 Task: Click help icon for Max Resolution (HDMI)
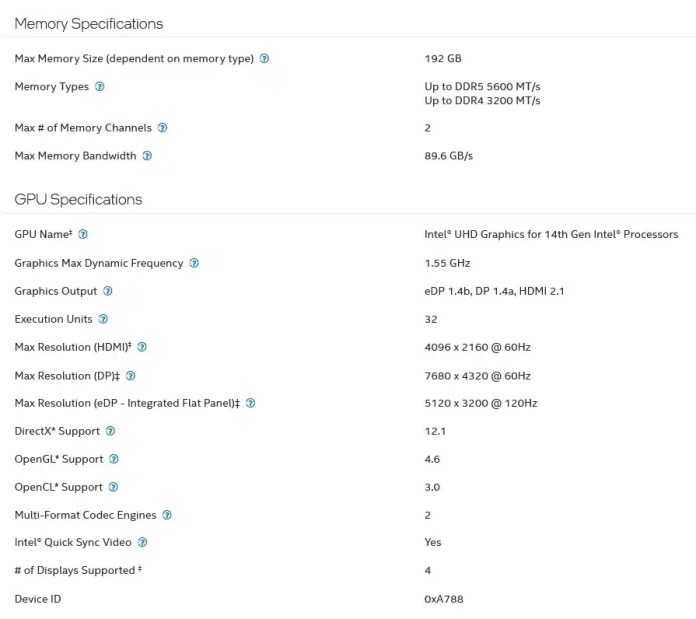(x=142, y=347)
